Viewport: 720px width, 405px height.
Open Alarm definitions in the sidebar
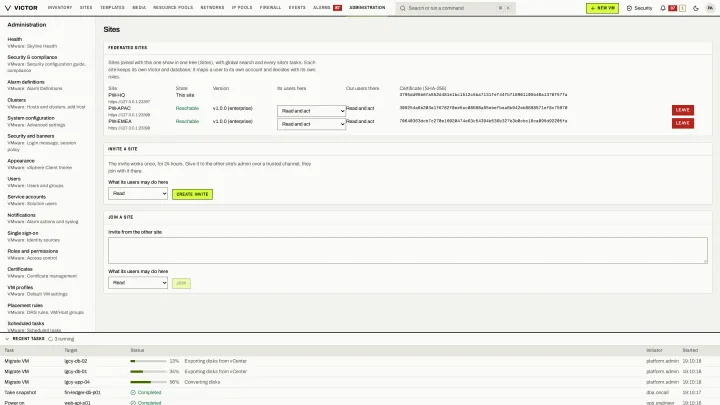coord(35,85)
